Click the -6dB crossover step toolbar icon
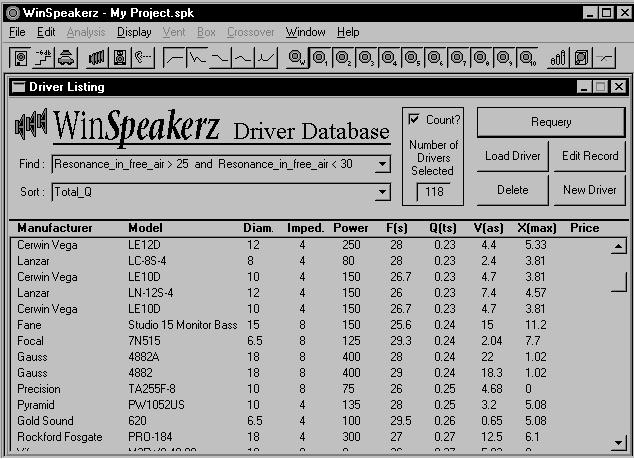Screen dimensions: 634x459 point(43,58)
